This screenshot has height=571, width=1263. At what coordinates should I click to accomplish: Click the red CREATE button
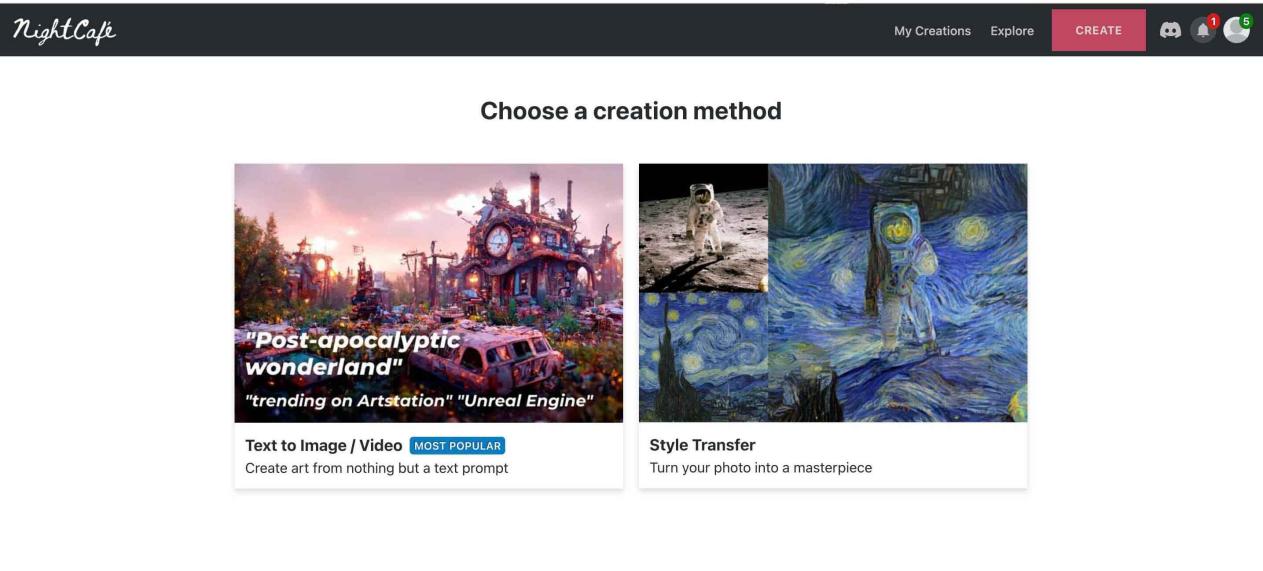(1098, 30)
